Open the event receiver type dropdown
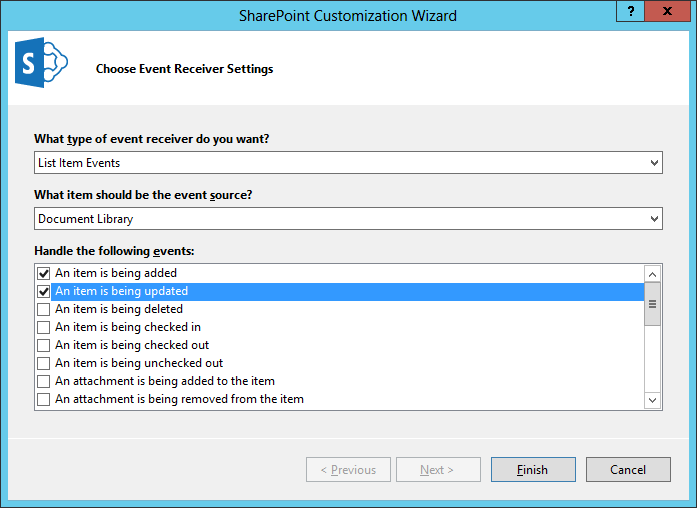Viewport: 697px width, 508px height. click(654, 162)
